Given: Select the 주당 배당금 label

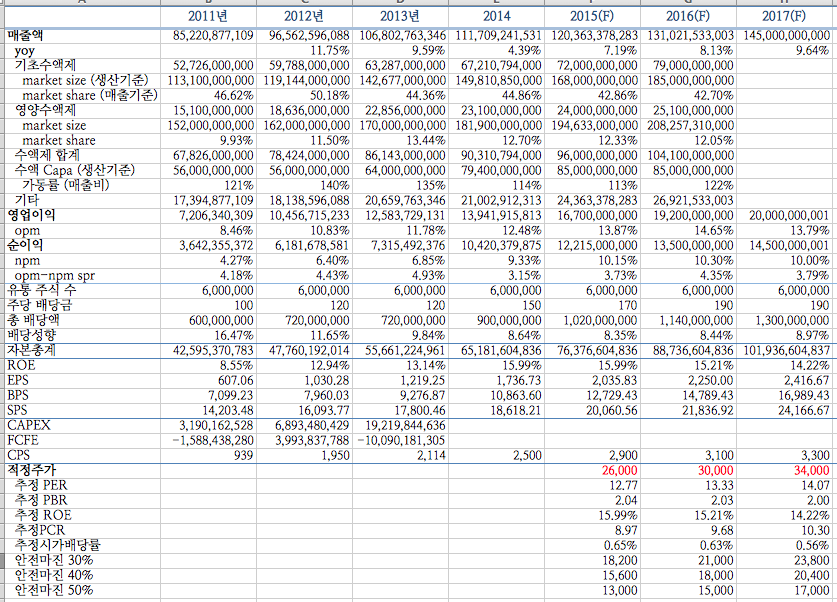Looking at the screenshot, I should point(40,305).
